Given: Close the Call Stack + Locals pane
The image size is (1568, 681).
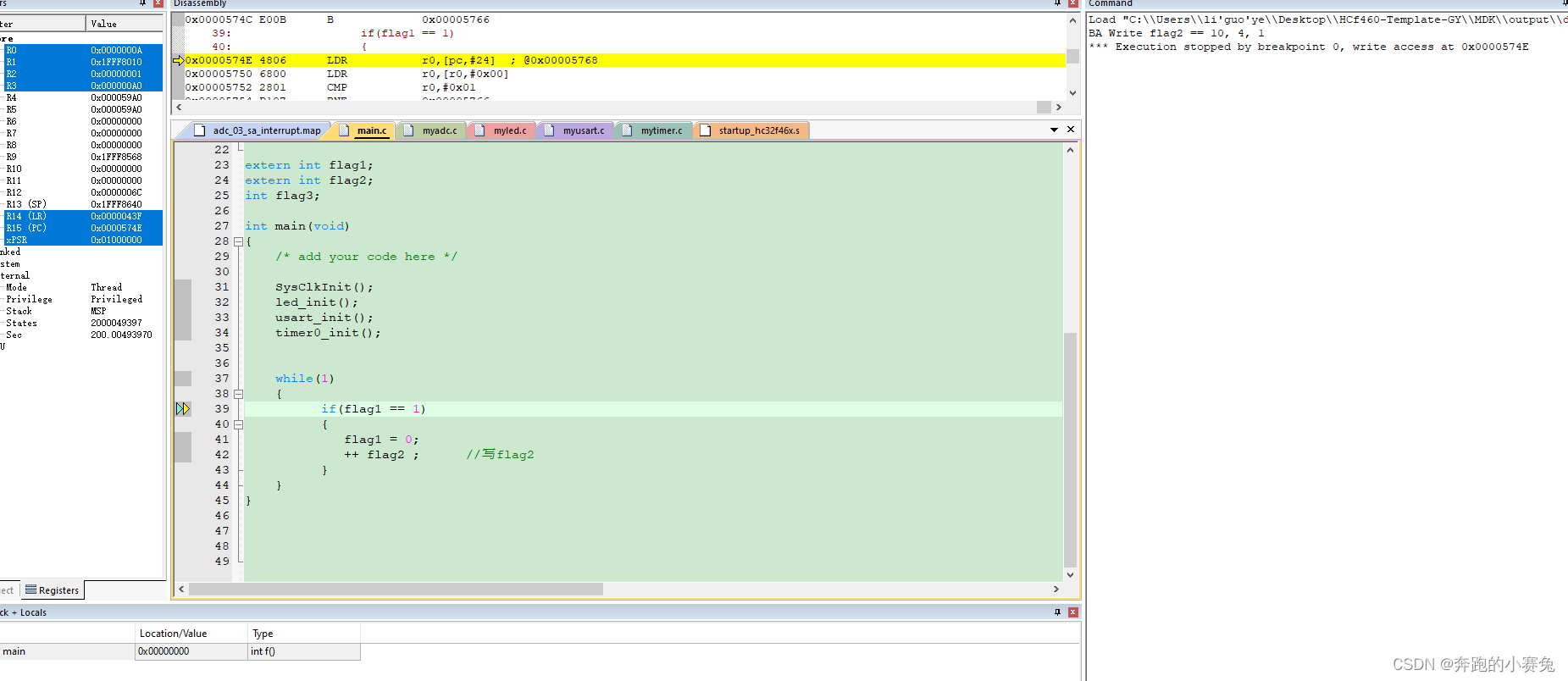Looking at the screenshot, I should [1072, 612].
